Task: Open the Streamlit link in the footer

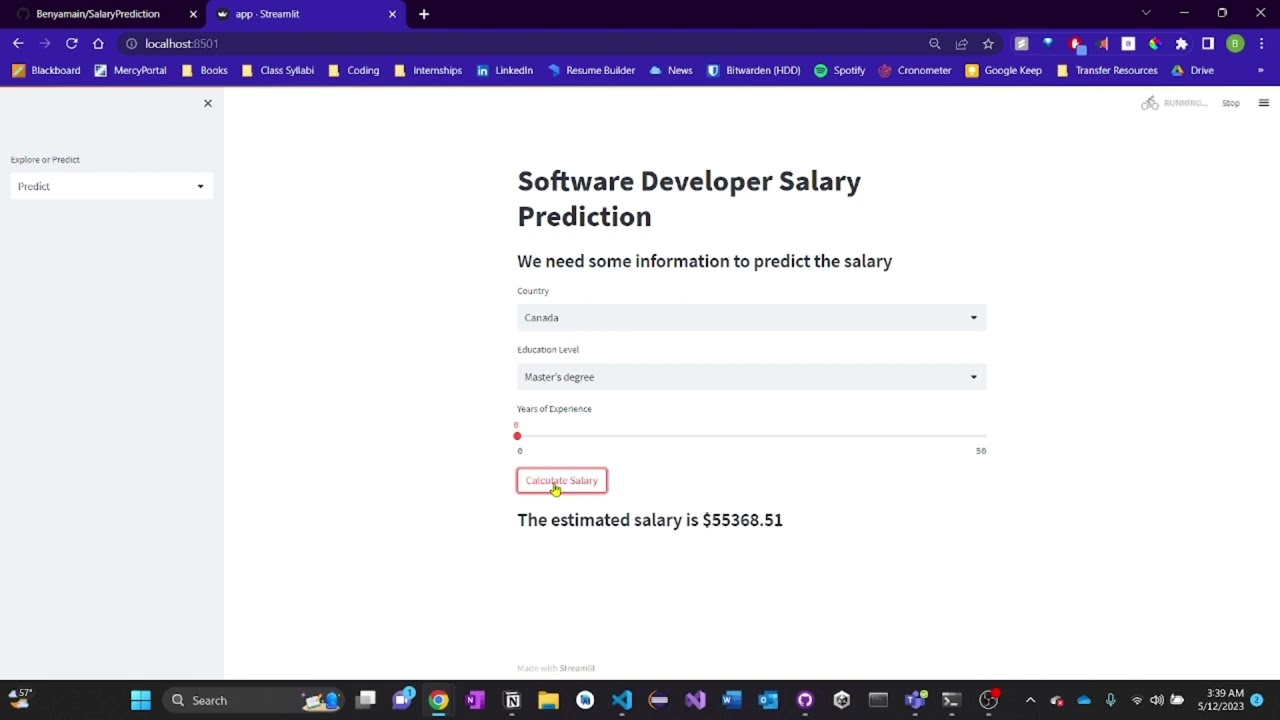Action: (577, 668)
